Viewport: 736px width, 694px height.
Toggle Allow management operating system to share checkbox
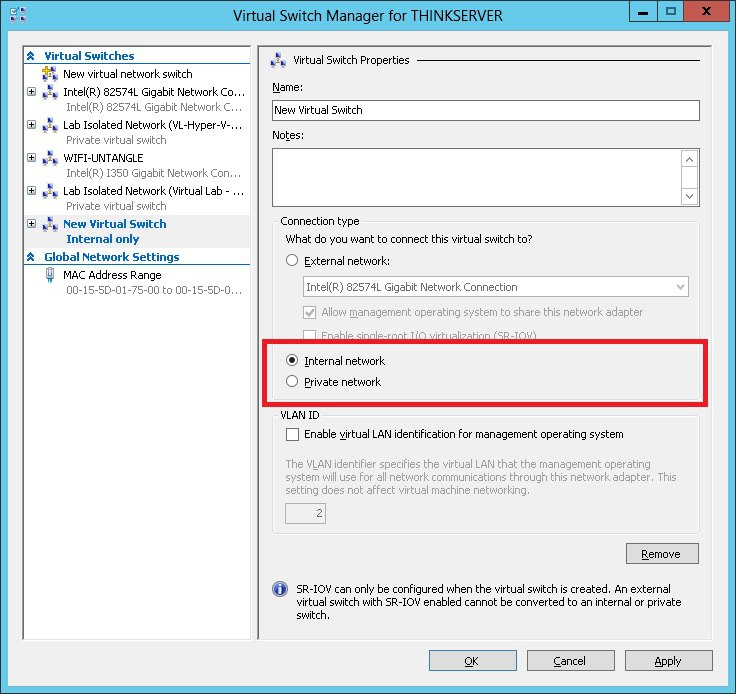coord(309,312)
